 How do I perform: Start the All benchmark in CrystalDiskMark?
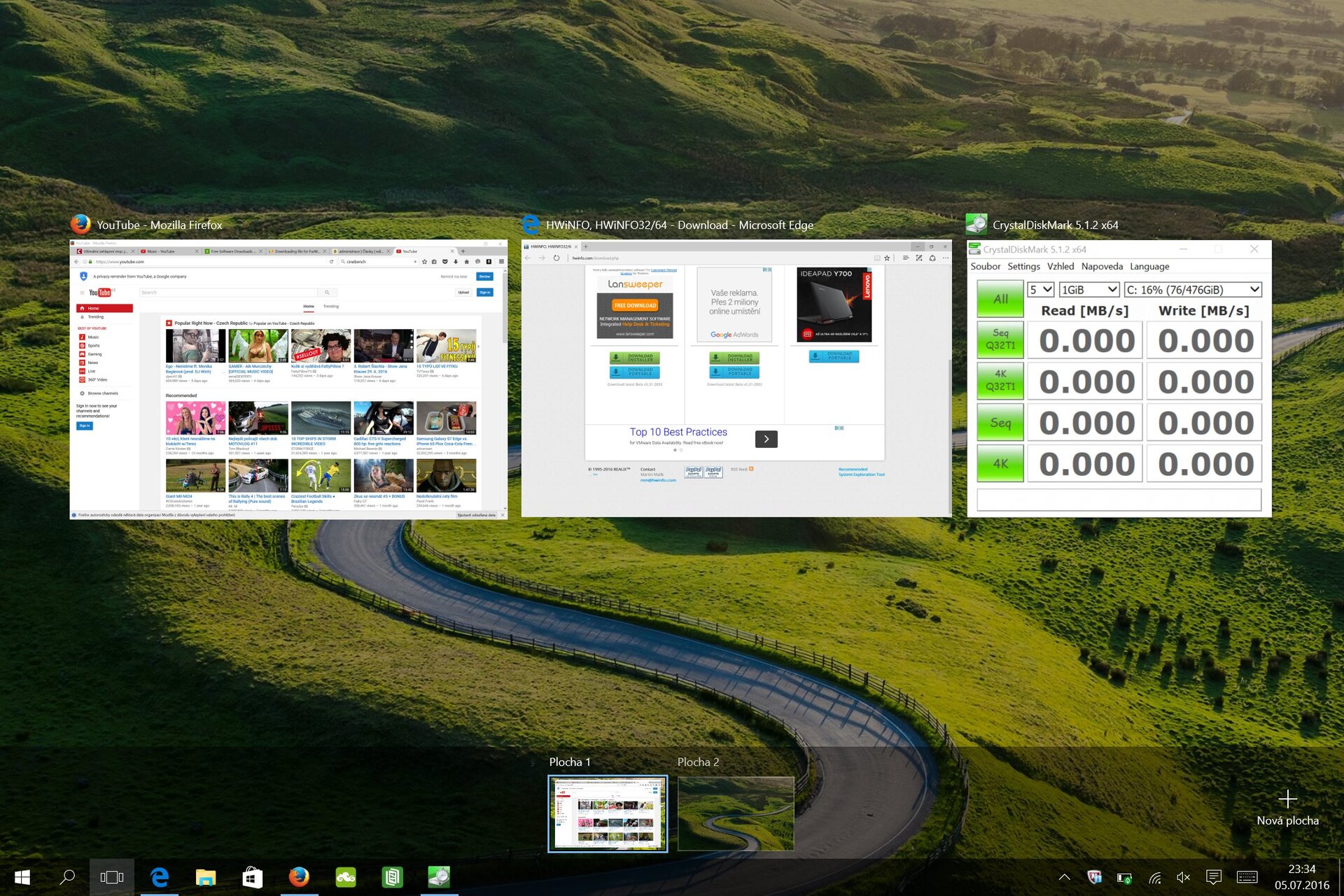pyautogui.click(x=1000, y=299)
